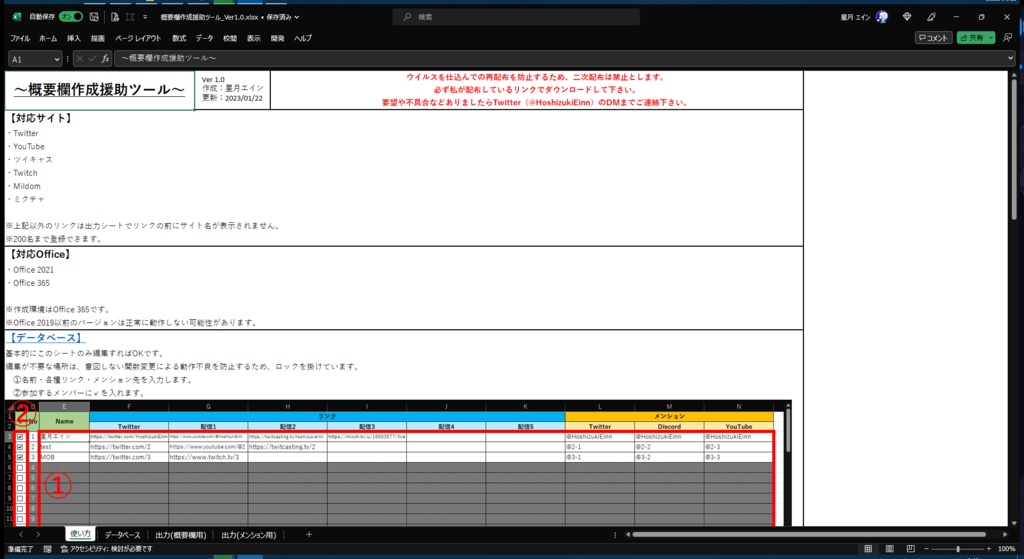Click the horizontal scrollbar thumb
This screenshot has width=1024, height=559.
[809, 535]
